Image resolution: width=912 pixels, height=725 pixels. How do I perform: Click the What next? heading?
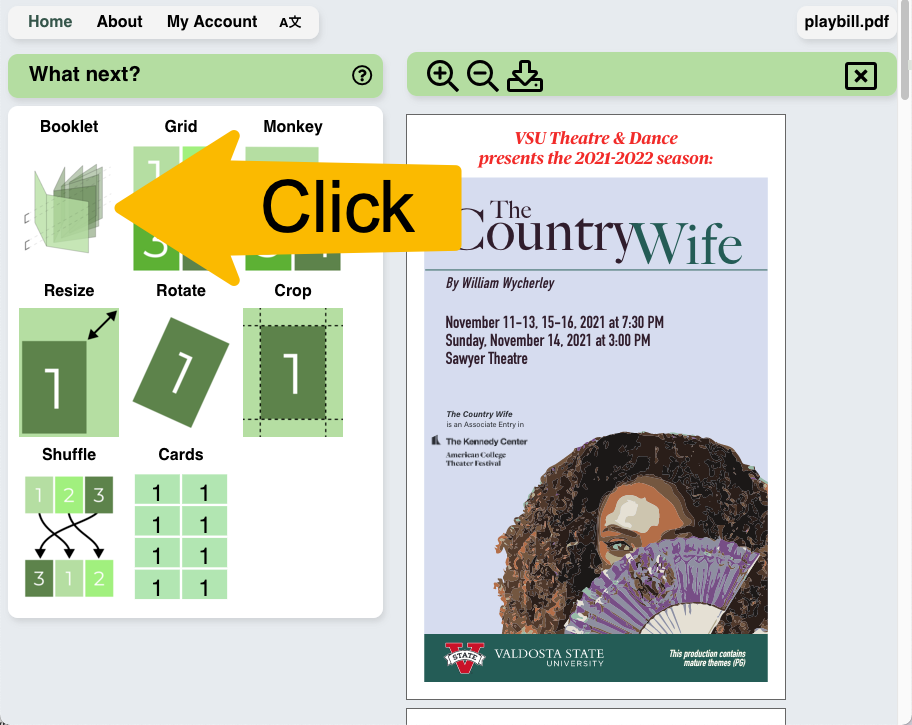tap(84, 74)
